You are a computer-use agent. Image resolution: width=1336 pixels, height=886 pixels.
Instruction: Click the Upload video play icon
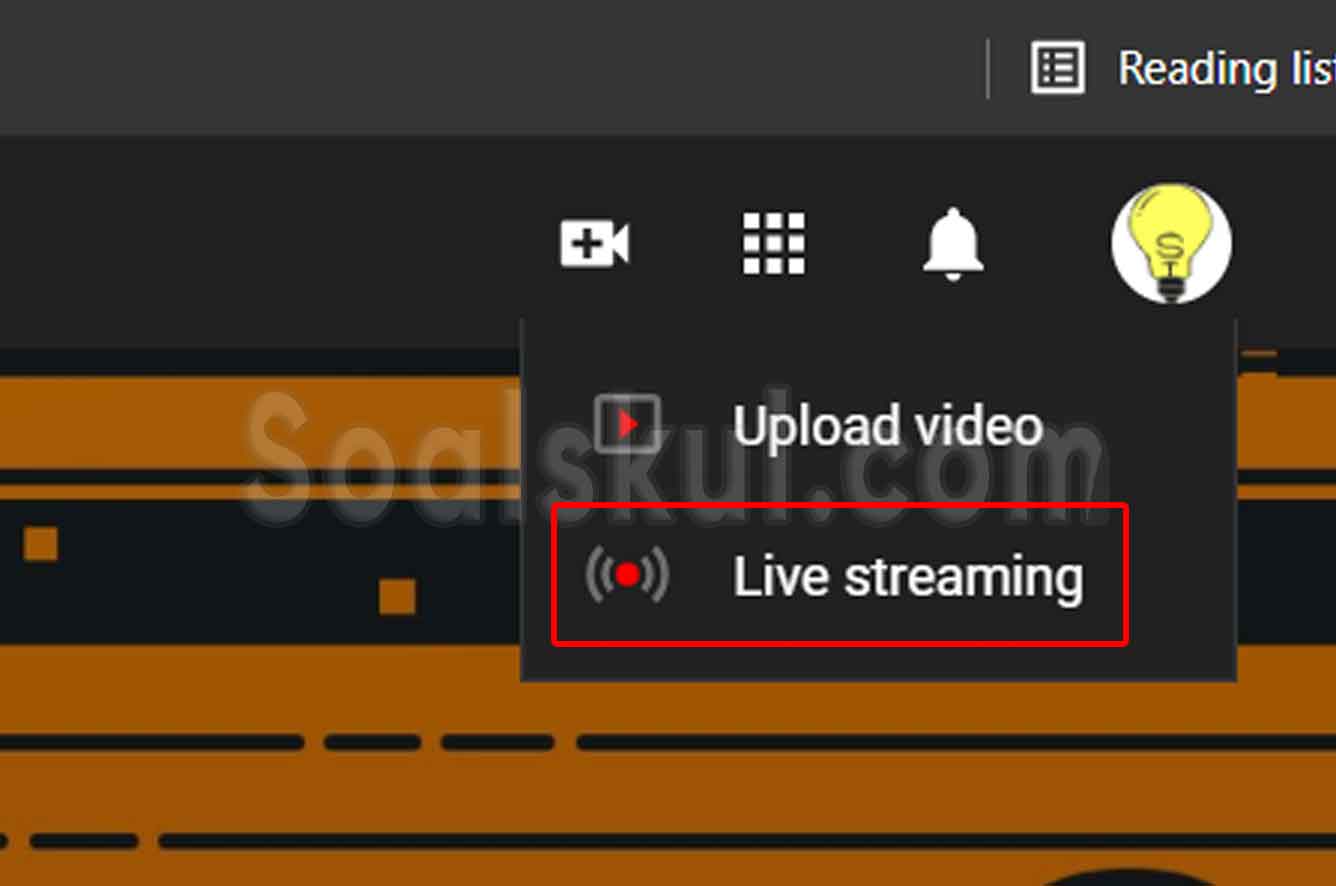click(x=626, y=425)
